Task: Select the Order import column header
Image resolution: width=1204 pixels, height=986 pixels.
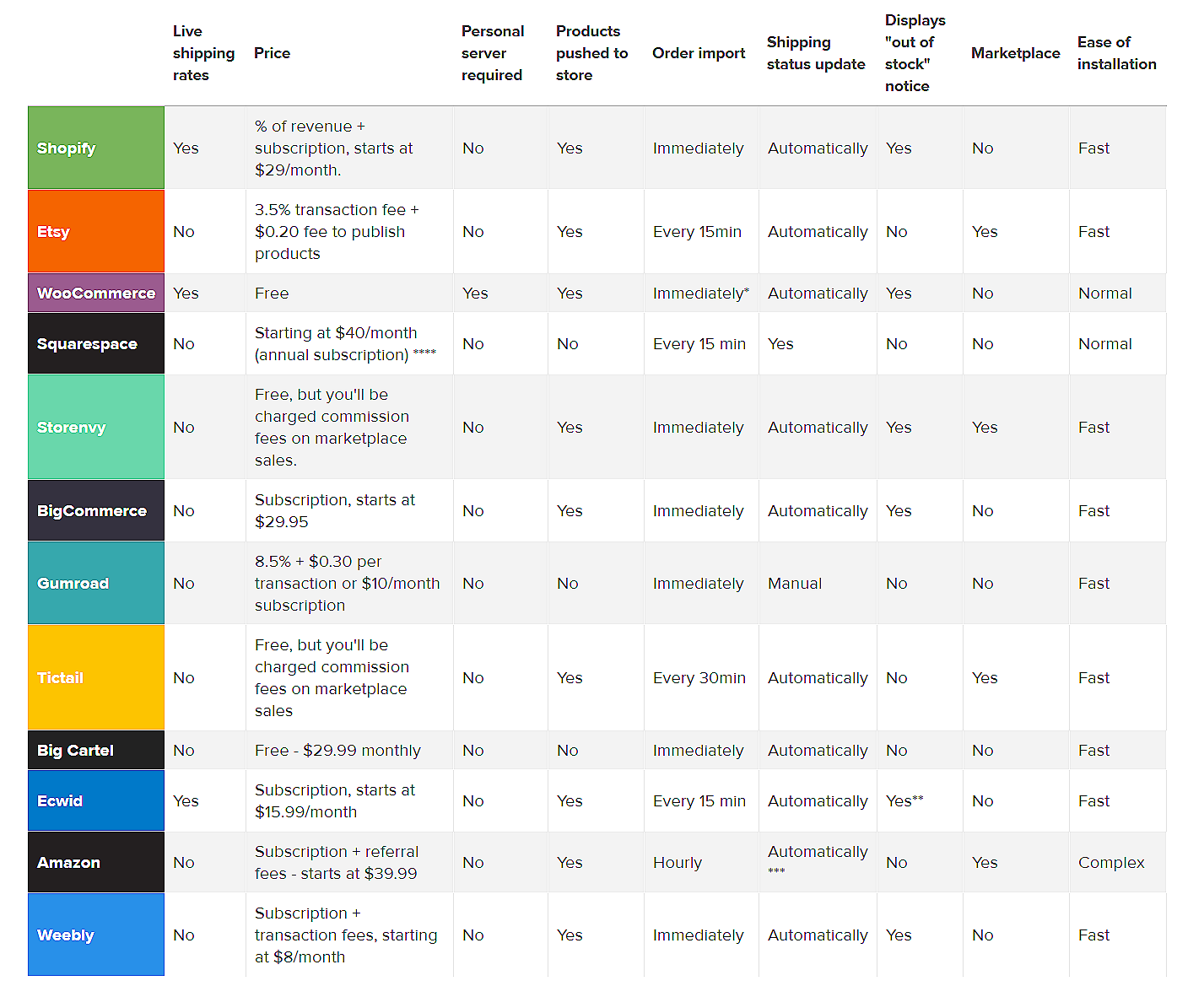Action: [x=699, y=53]
